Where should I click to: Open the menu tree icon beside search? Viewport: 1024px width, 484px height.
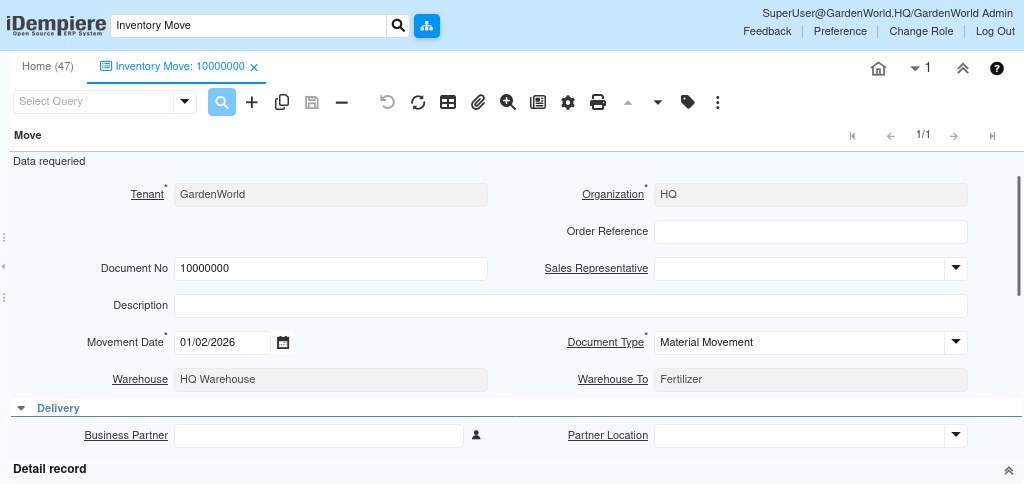click(427, 25)
